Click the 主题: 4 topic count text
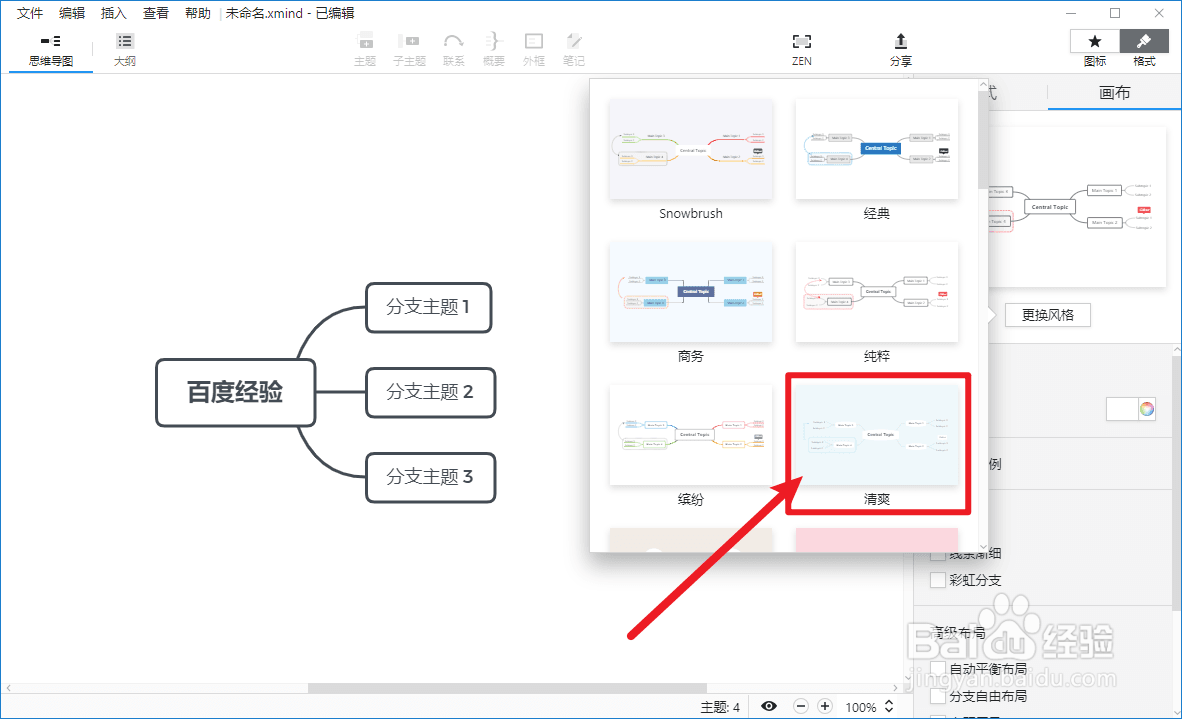This screenshot has width=1182, height=719. pos(720,707)
